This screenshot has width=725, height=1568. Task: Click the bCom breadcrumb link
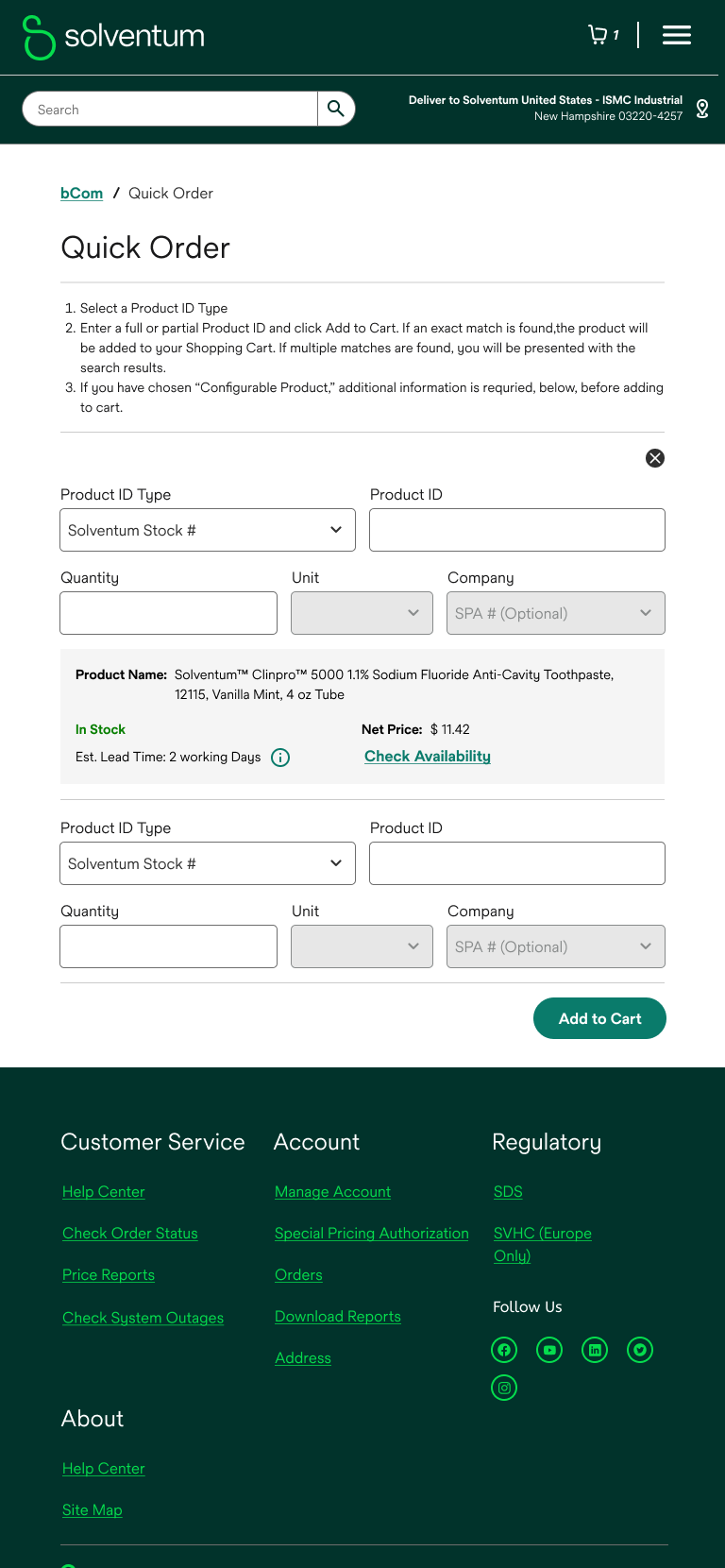tap(81, 193)
